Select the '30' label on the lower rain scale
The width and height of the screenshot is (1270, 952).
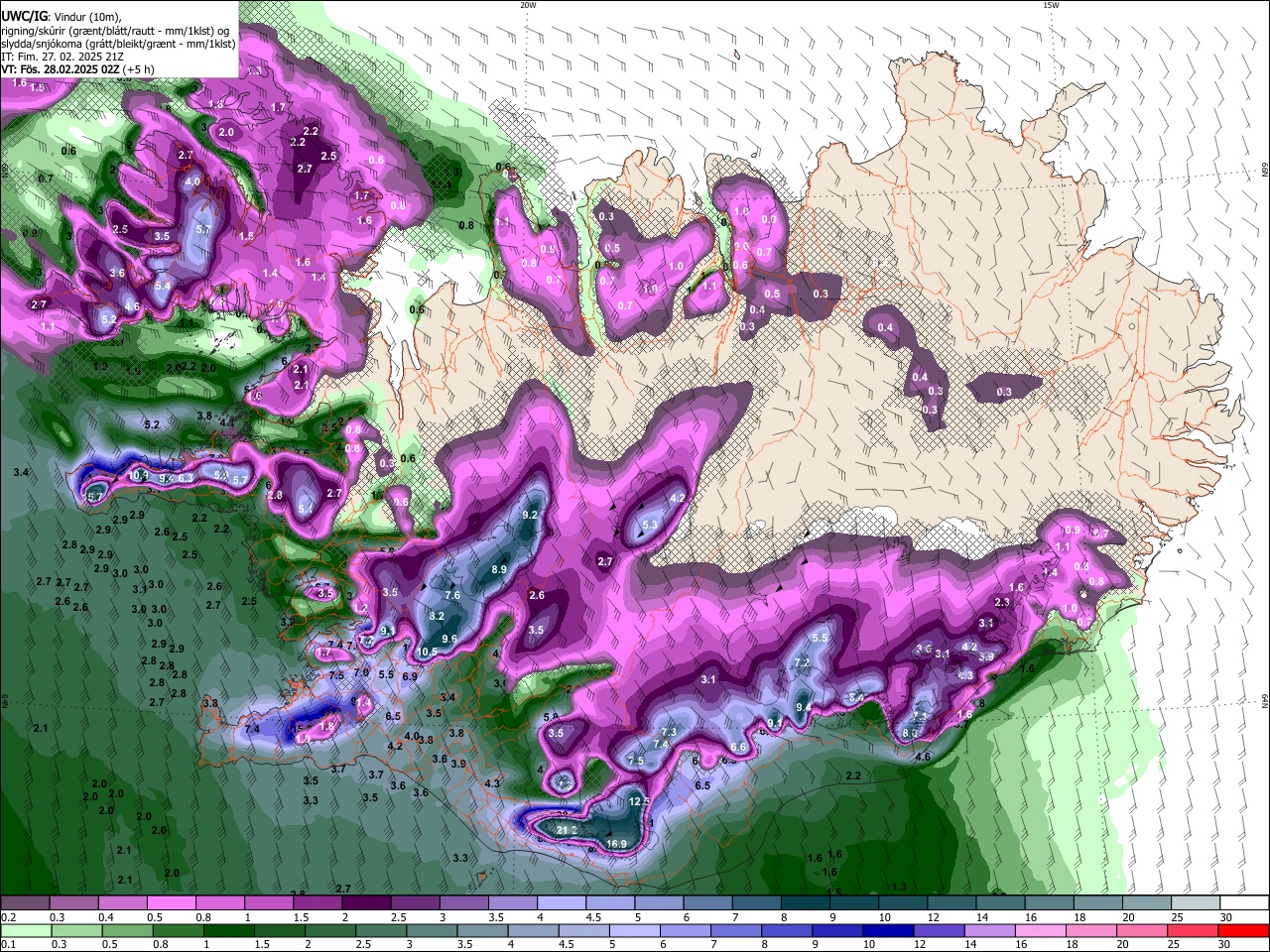pos(1224,945)
